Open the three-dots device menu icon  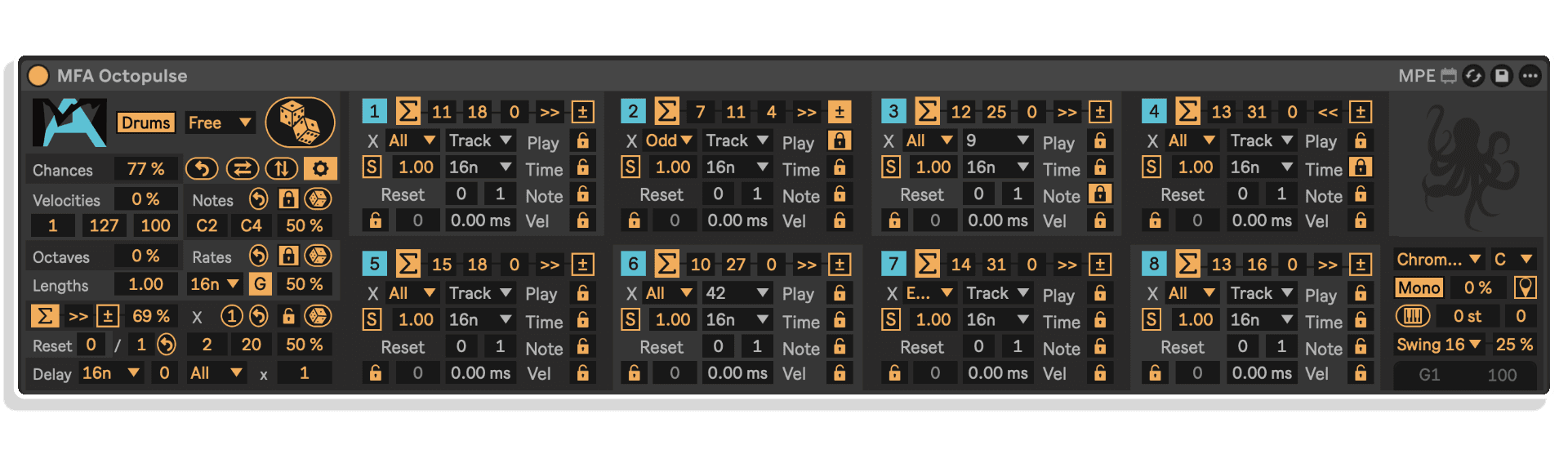[x=1530, y=76]
